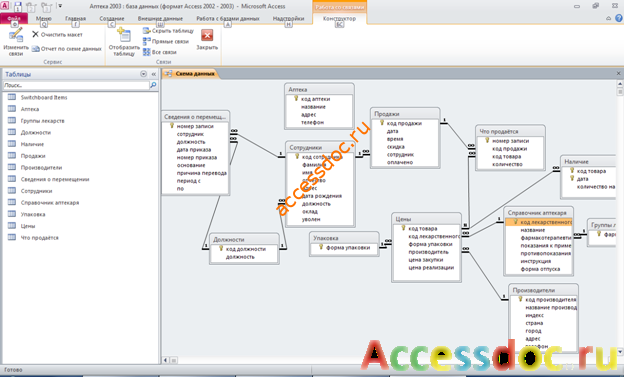Click the search magnifier in the Таблицы pane
The width and height of the screenshot is (624, 377).
pos(153,85)
